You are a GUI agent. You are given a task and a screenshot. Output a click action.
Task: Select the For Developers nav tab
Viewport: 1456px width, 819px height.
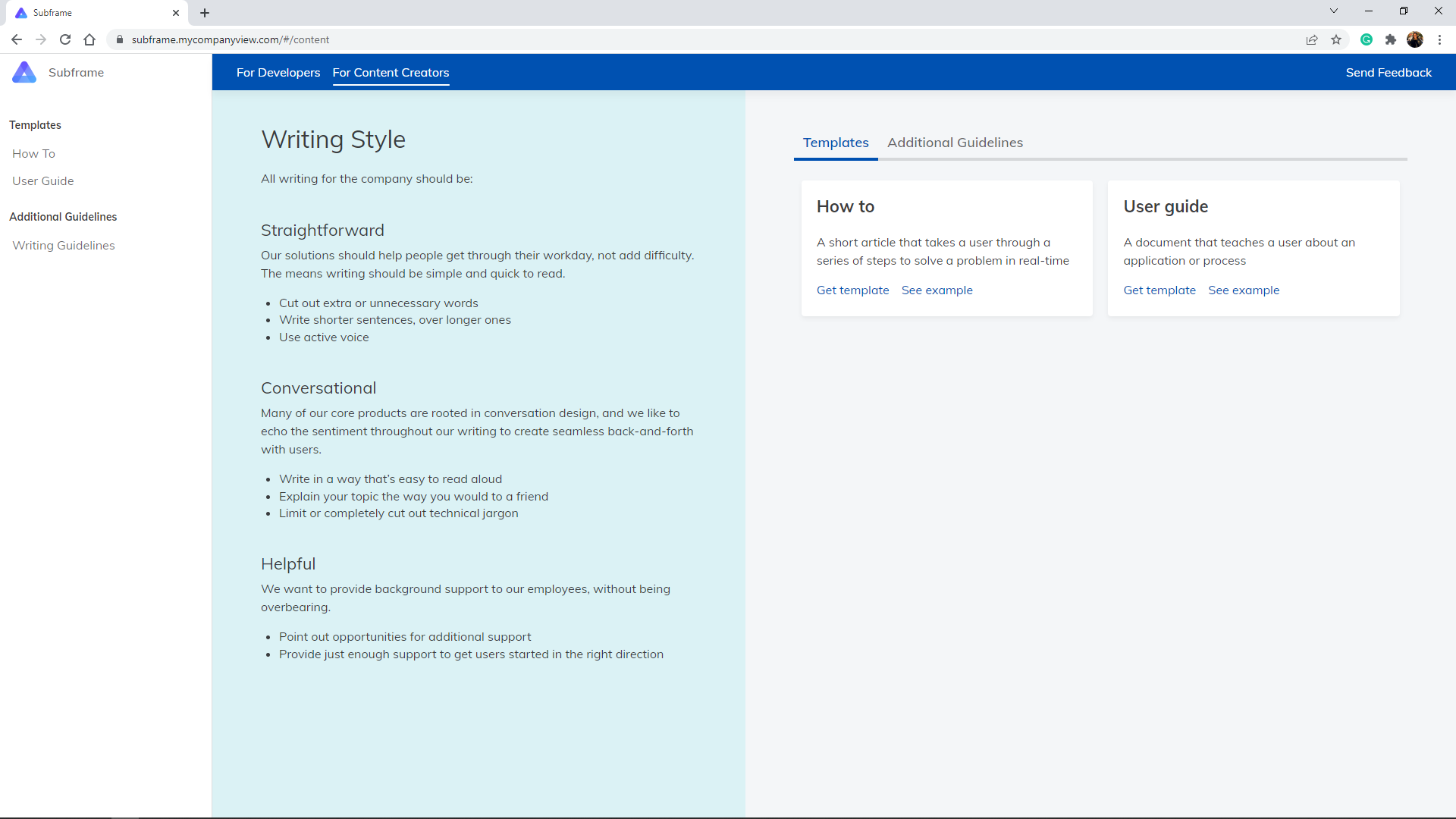tap(278, 73)
